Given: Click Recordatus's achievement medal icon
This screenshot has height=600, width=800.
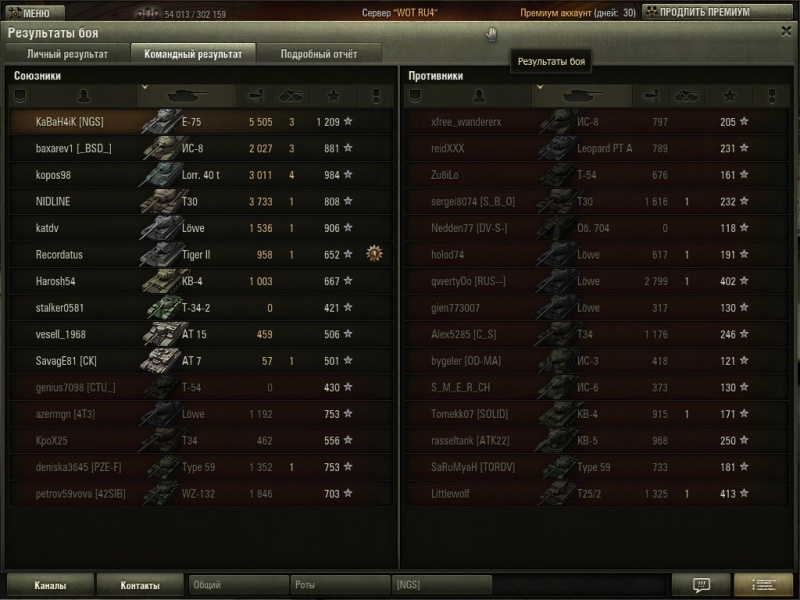Looking at the screenshot, I should click(375, 253).
